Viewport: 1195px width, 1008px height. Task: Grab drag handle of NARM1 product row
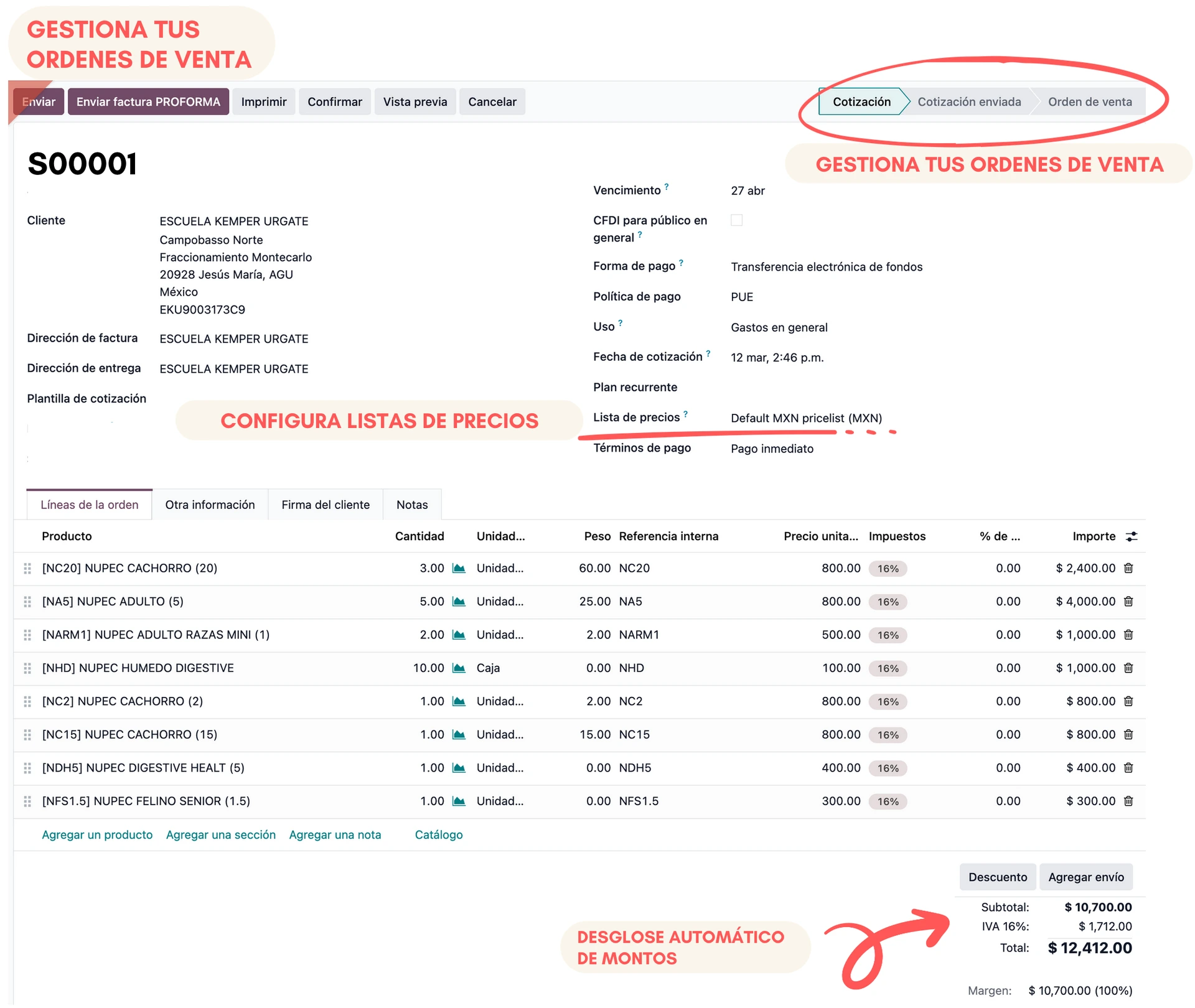[x=27, y=635]
